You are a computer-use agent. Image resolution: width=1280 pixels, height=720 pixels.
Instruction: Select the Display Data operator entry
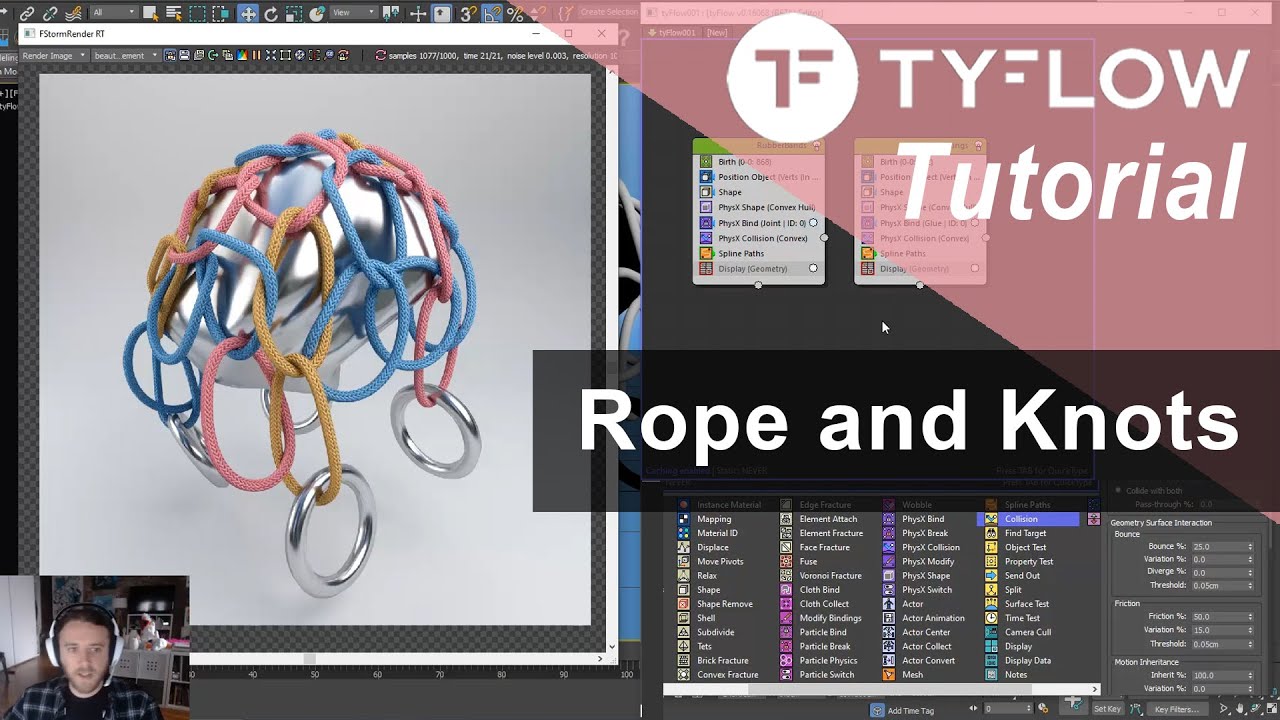(1017, 660)
